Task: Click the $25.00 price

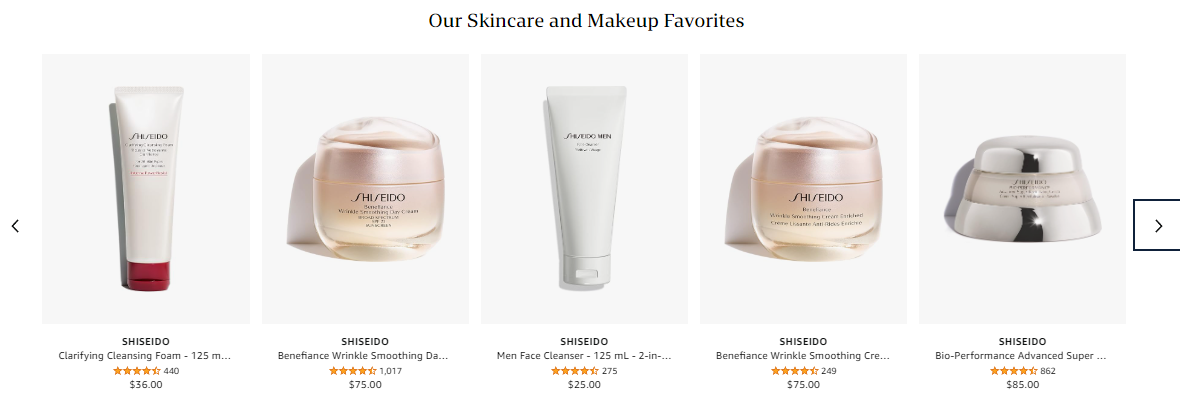Action: (x=584, y=385)
